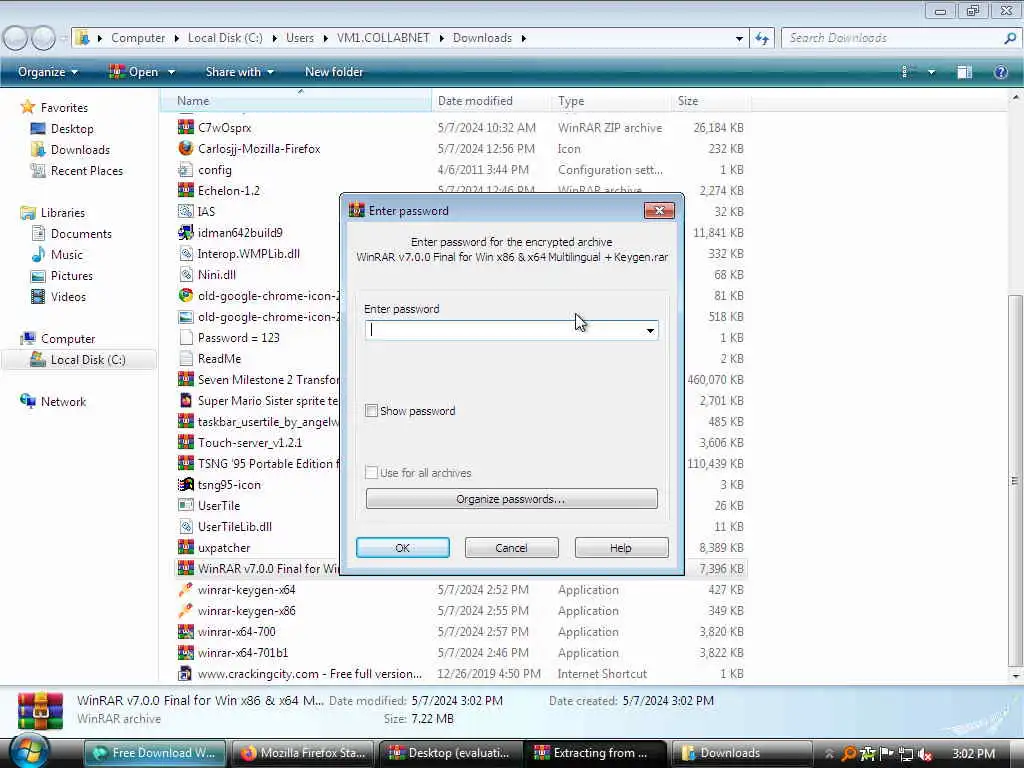Select the winrar-keygen-x64 application icon

tap(185, 590)
